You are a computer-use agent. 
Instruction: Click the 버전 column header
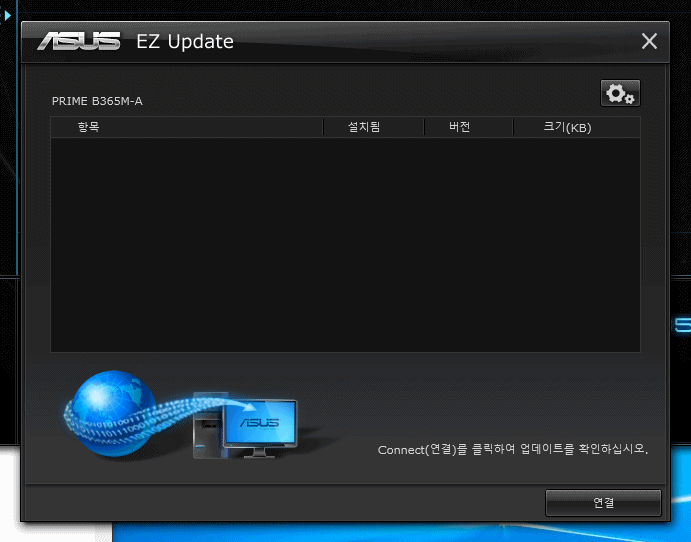point(468,127)
